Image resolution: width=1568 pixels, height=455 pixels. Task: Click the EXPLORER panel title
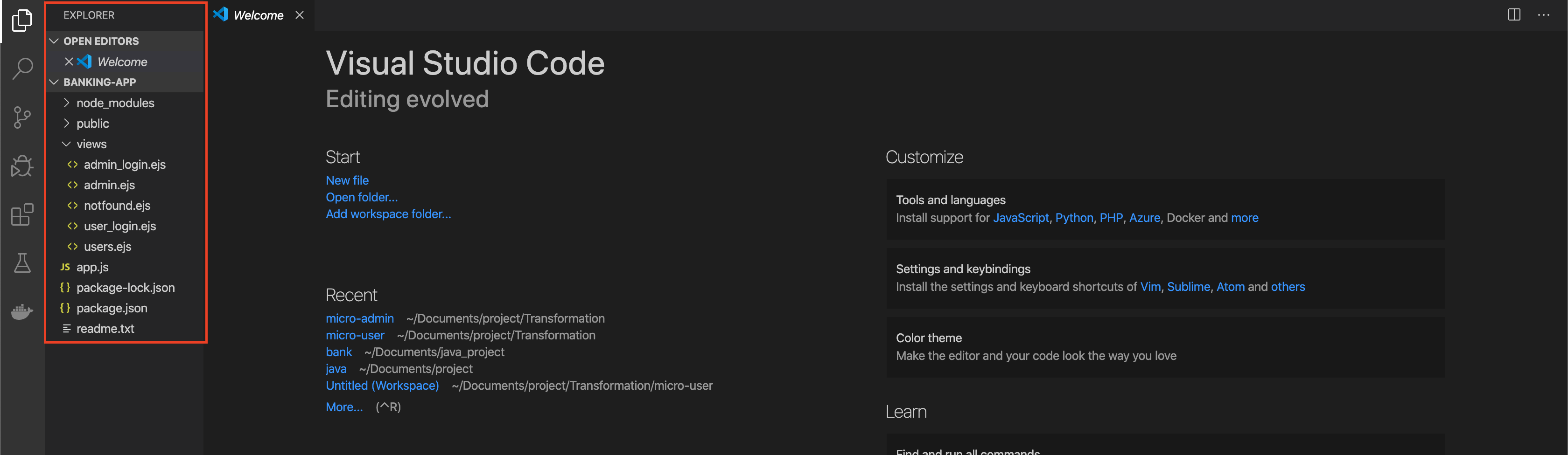pyautogui.click(x=89, y=15)
